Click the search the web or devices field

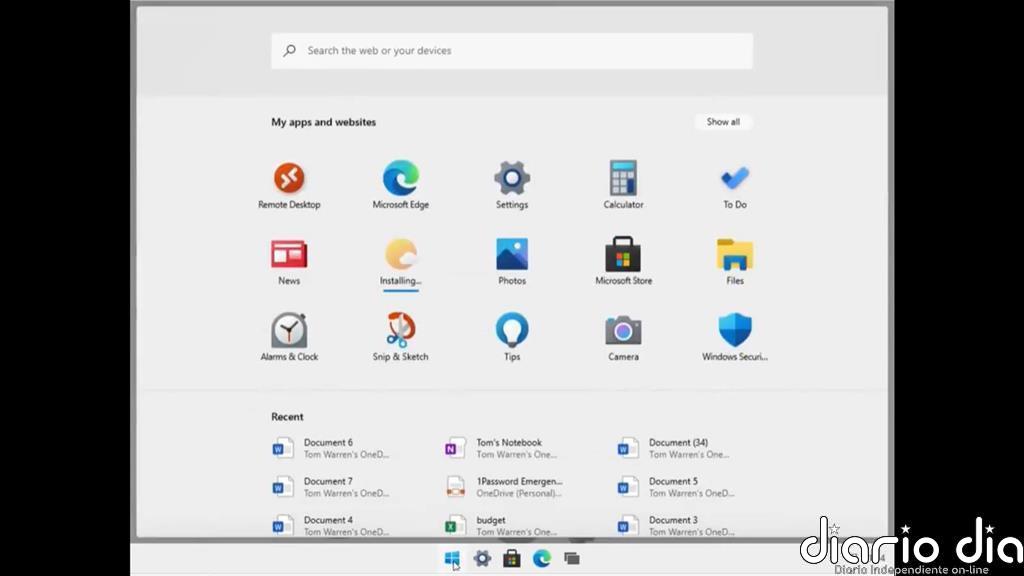coord(512,51)
